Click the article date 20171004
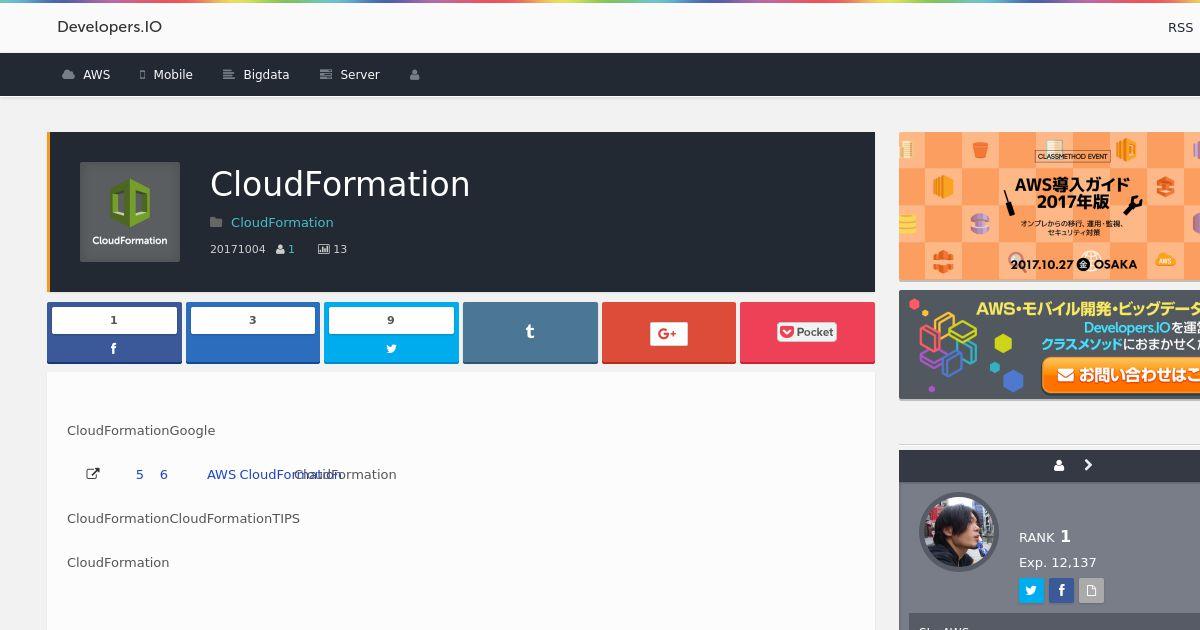This screenshot has height=630, width=1200. (x=238, y=249)
